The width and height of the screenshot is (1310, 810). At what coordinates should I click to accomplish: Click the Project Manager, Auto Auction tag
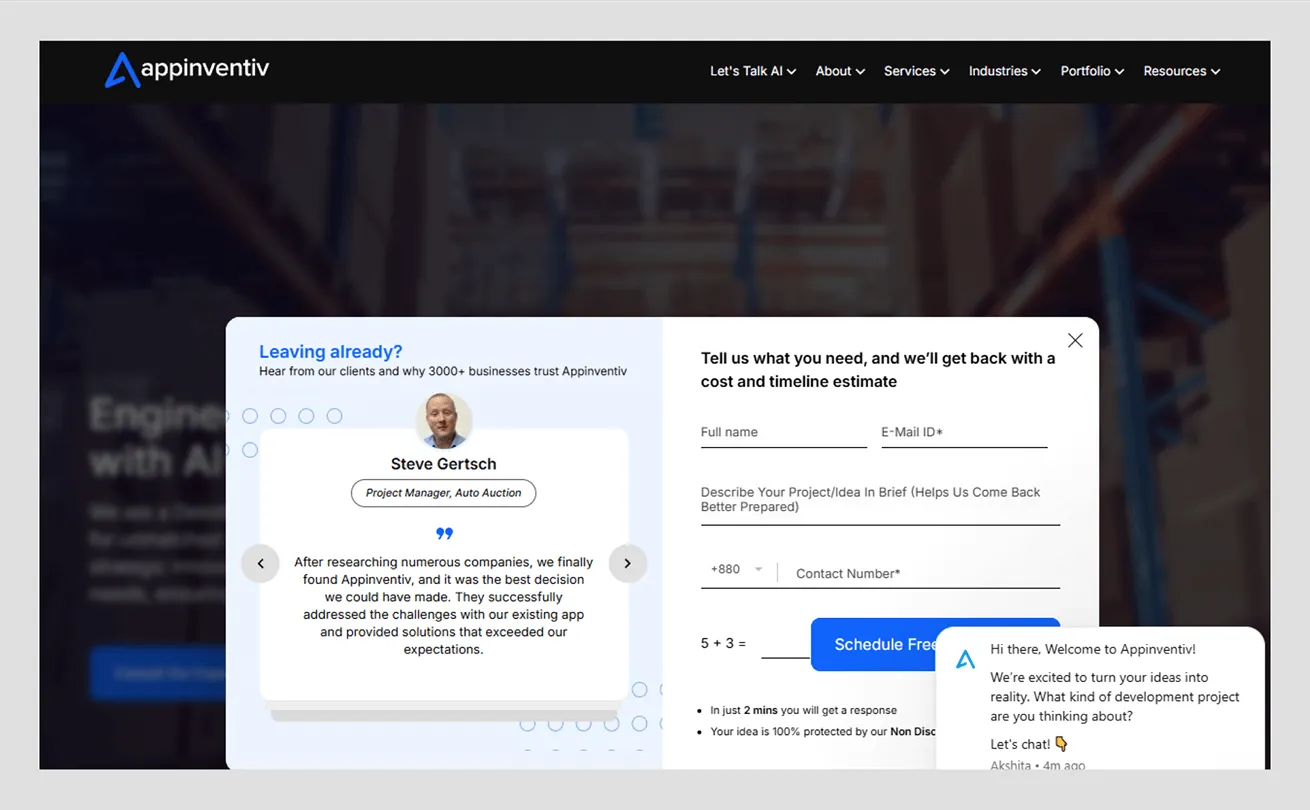tap(444, 493)
